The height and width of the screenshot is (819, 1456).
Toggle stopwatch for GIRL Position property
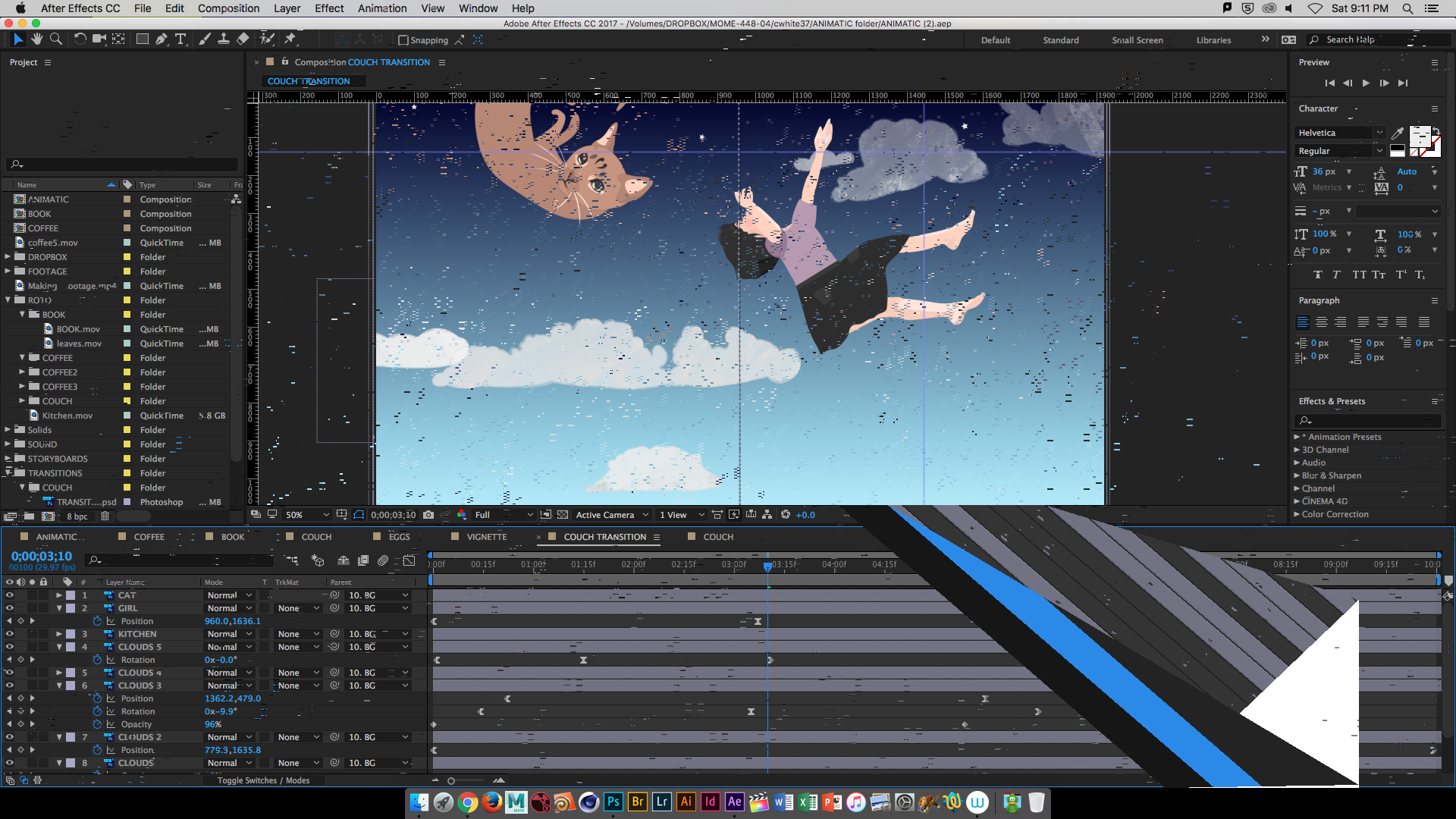(x=97, y=621)
